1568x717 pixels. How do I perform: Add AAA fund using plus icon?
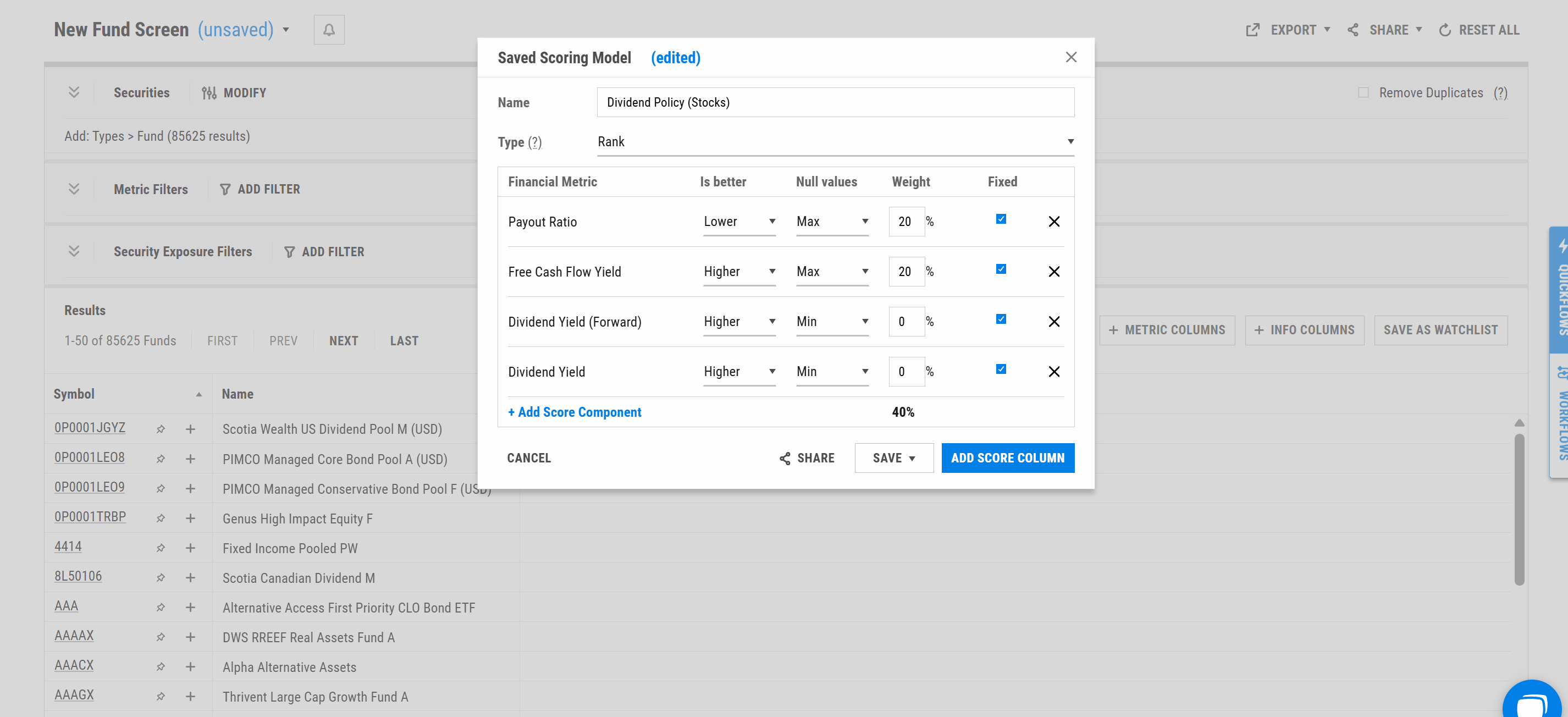[191, 608]
